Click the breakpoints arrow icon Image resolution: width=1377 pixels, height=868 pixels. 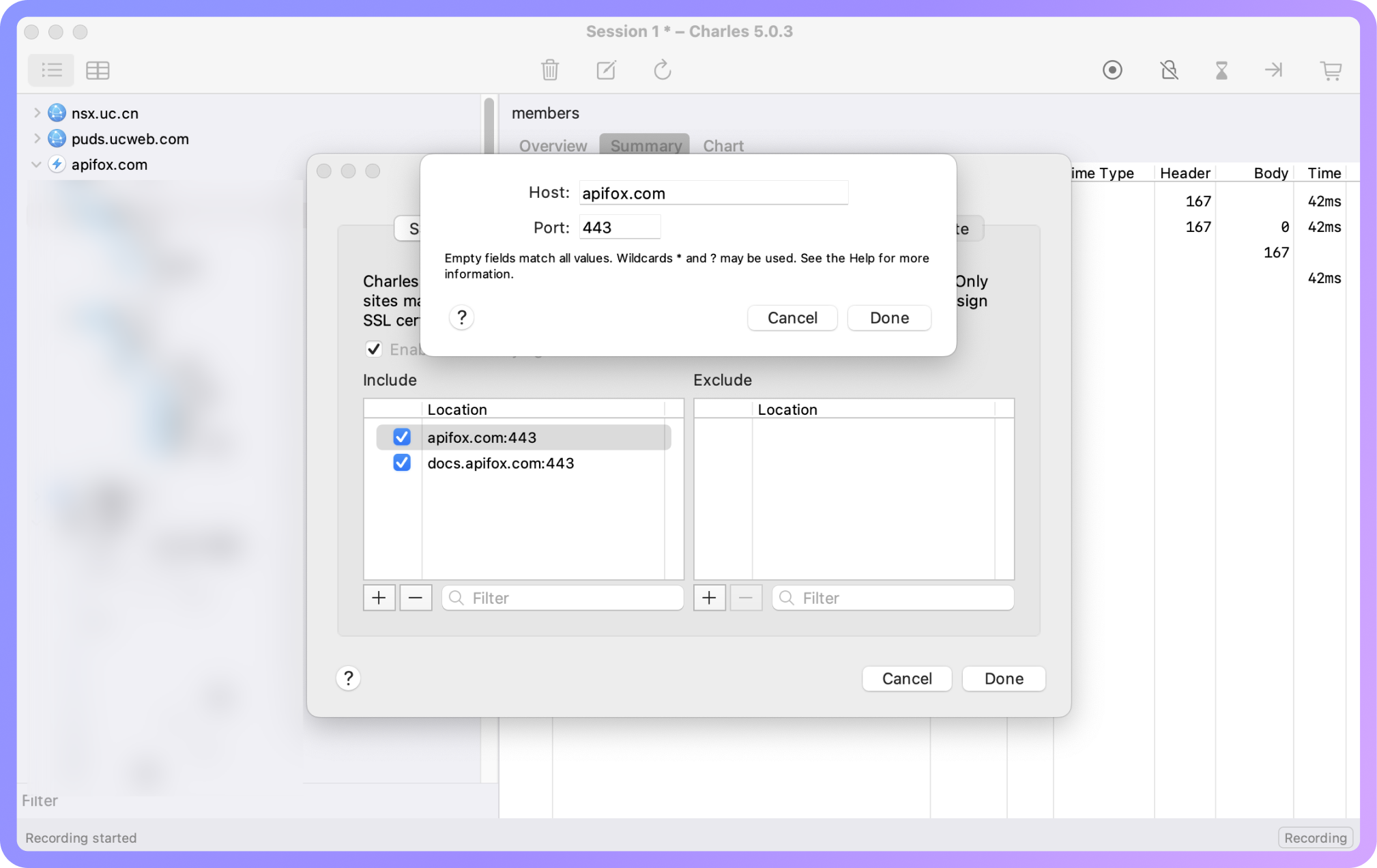pos(1273,70)
